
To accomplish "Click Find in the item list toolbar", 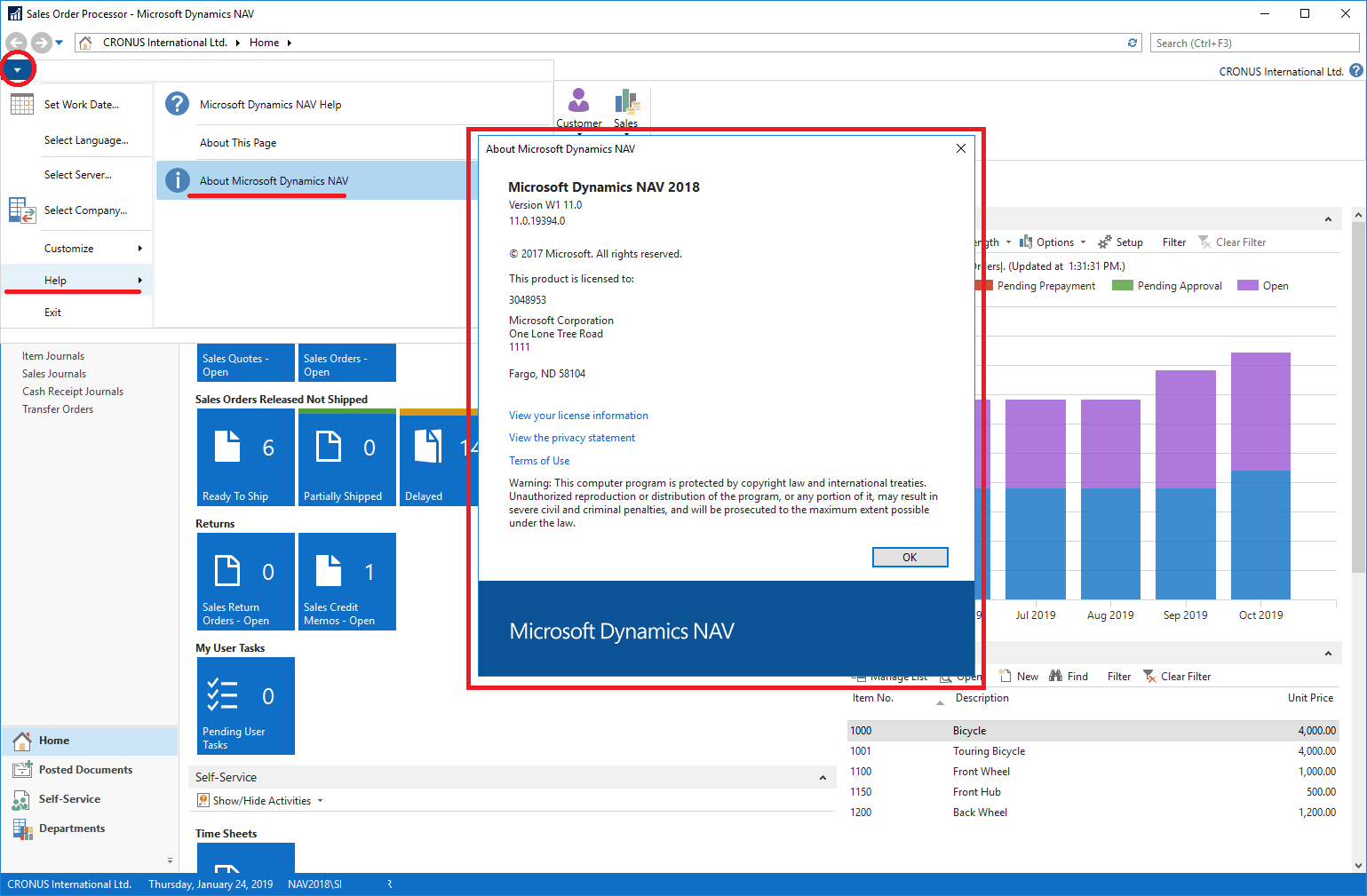I will point(1069,677).
